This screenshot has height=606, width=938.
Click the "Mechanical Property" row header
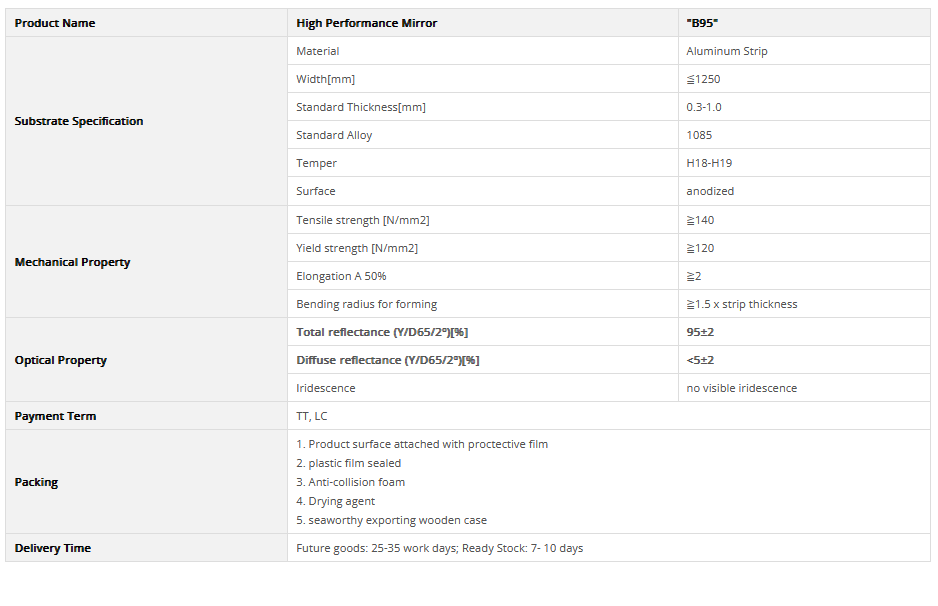(x=72, y=262)
